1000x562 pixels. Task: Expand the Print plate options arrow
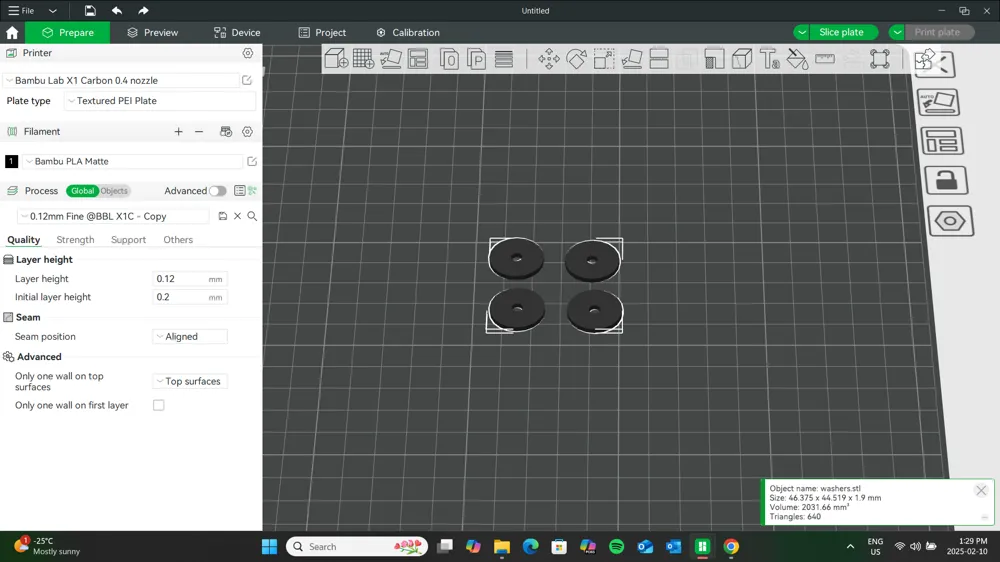(897, 32)
